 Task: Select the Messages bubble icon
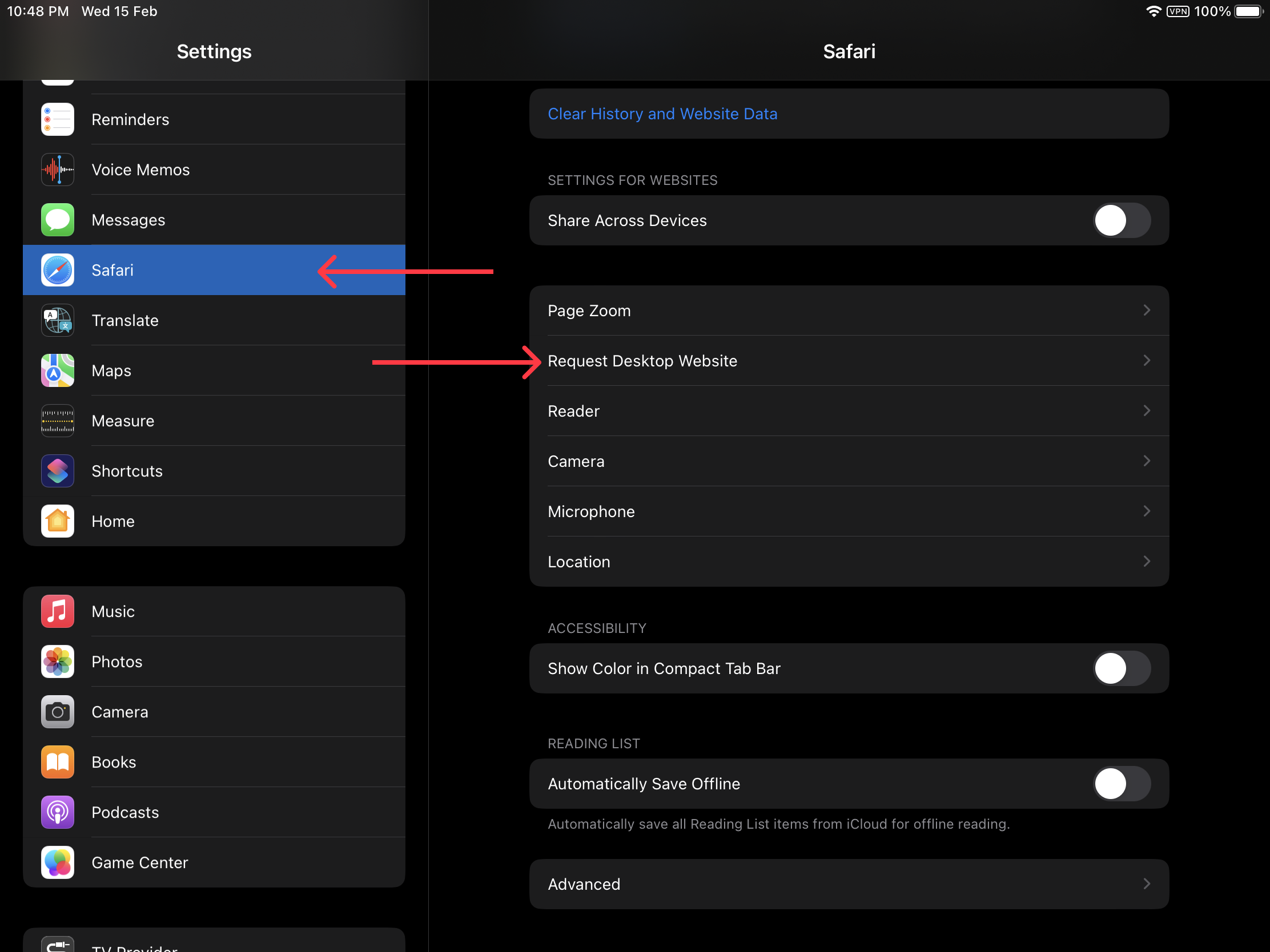58,220
